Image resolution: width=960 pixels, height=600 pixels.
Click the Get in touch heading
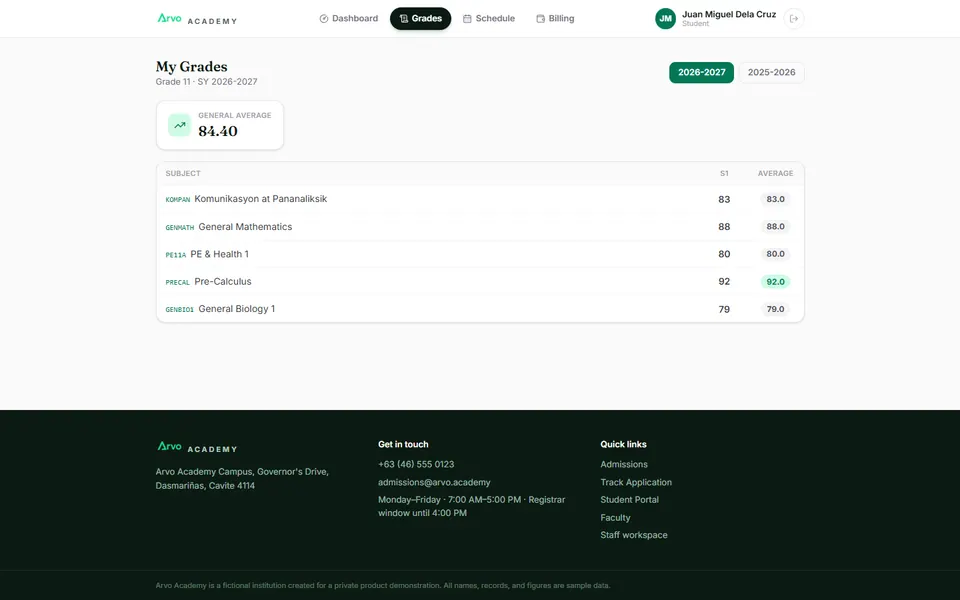pyautogui.click(x=403, y=444)
